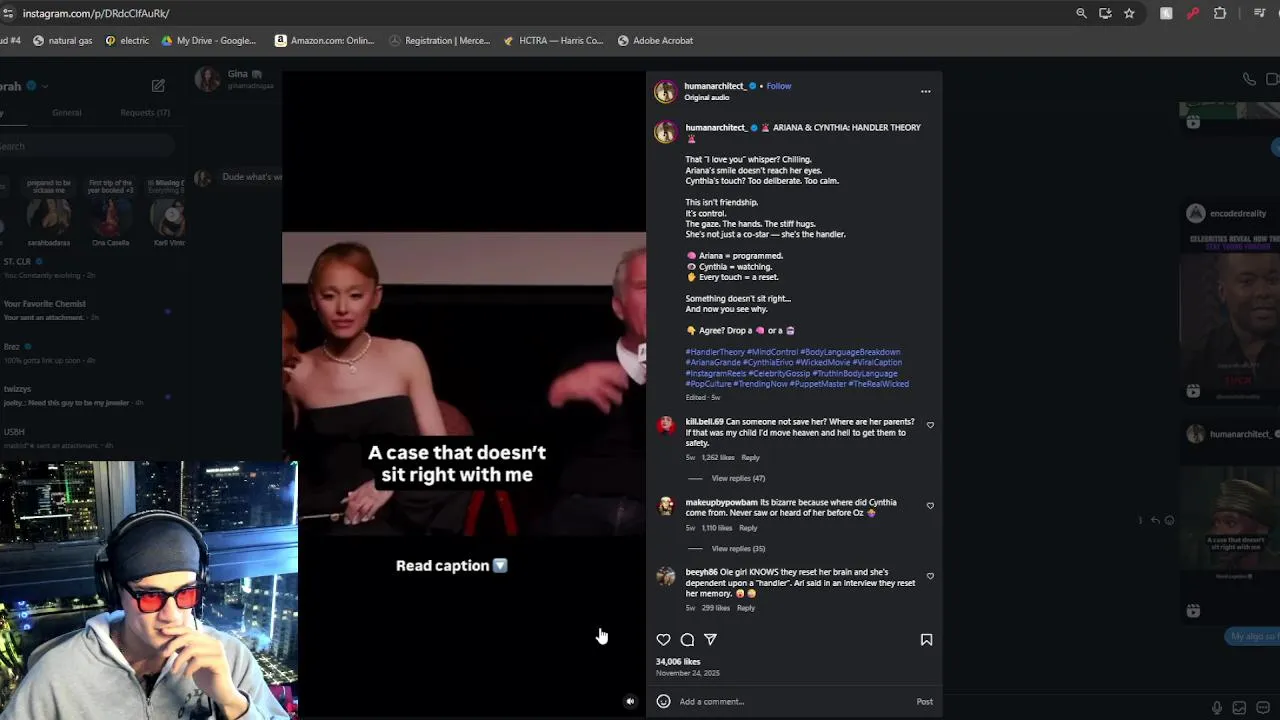Open the browser Extensions puzzle icon
Viewport: 1280px width, 720px height.
(1220, 13)
